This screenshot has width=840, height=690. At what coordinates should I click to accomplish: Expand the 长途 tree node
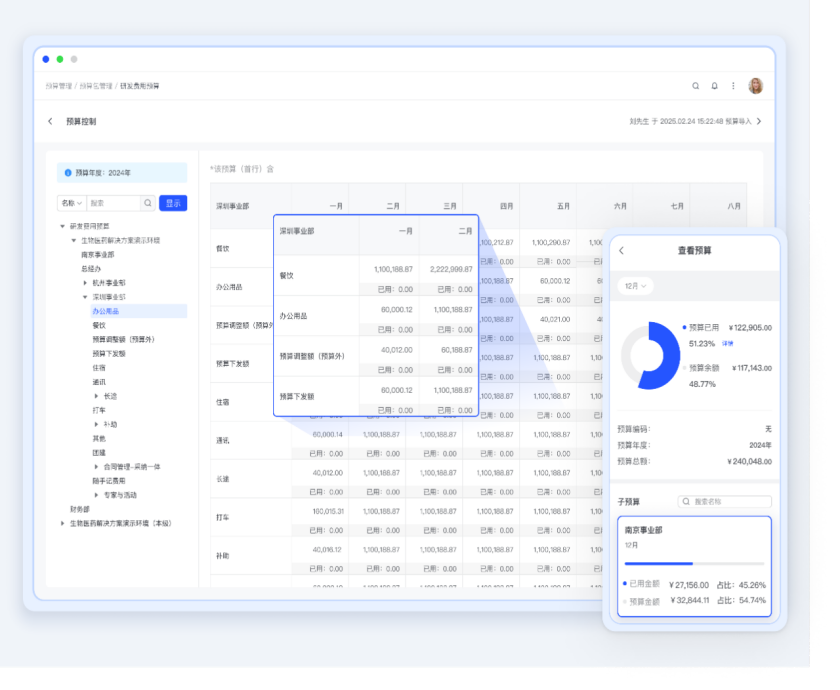96,396
